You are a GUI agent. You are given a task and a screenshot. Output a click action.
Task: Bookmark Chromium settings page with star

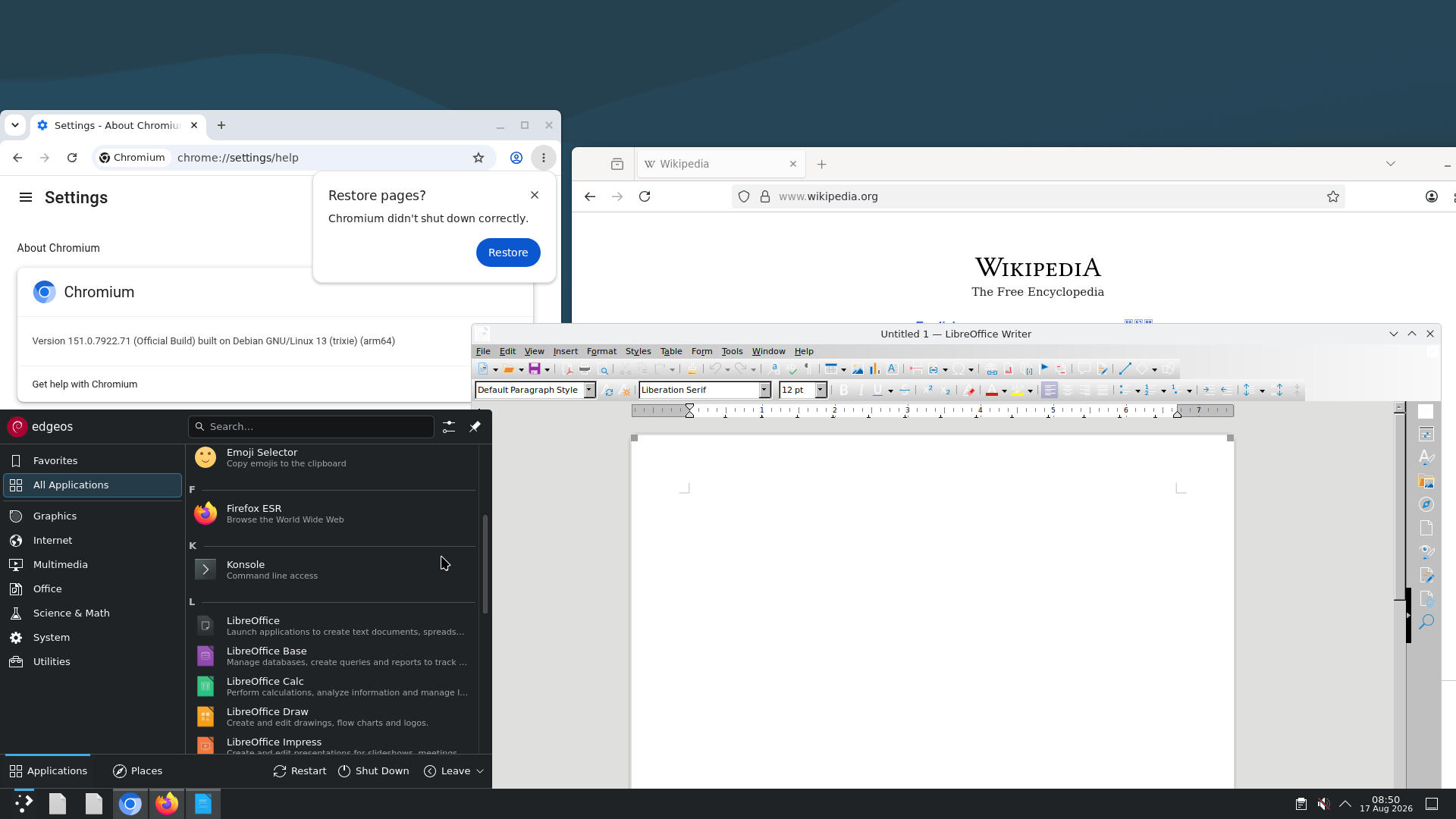pyautogui.click(x=479, y=158)
